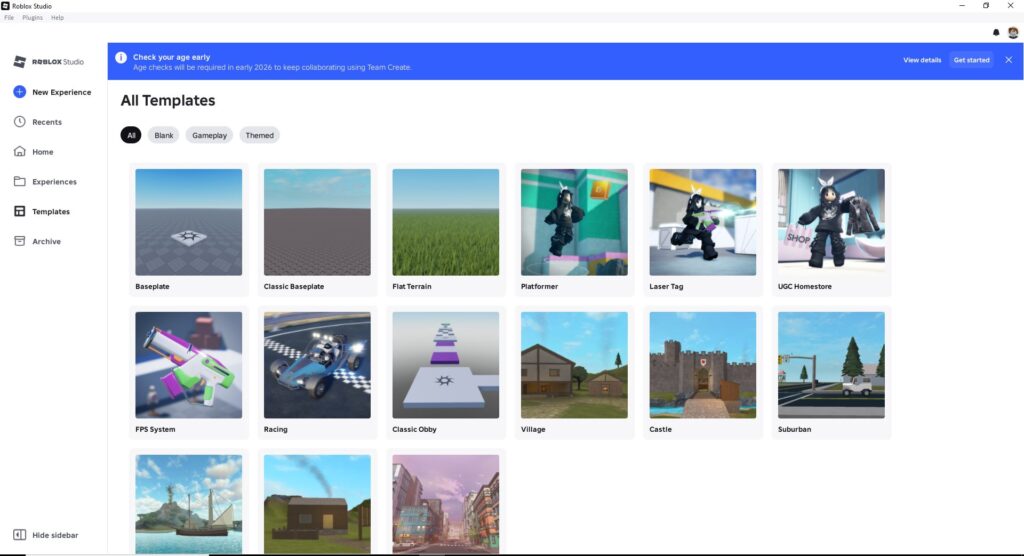
Task: Click the Templates label in sidebar
Action: pyautogui.click(x=51, y=212)
